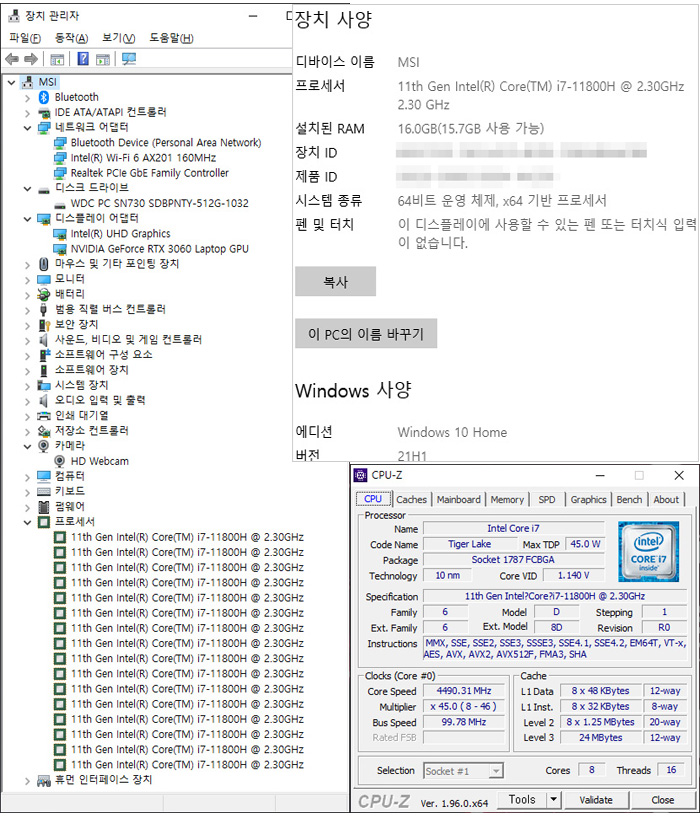Click the Device Manager title bar icon
Screen dimensions: 700x817
click(14, 16)
